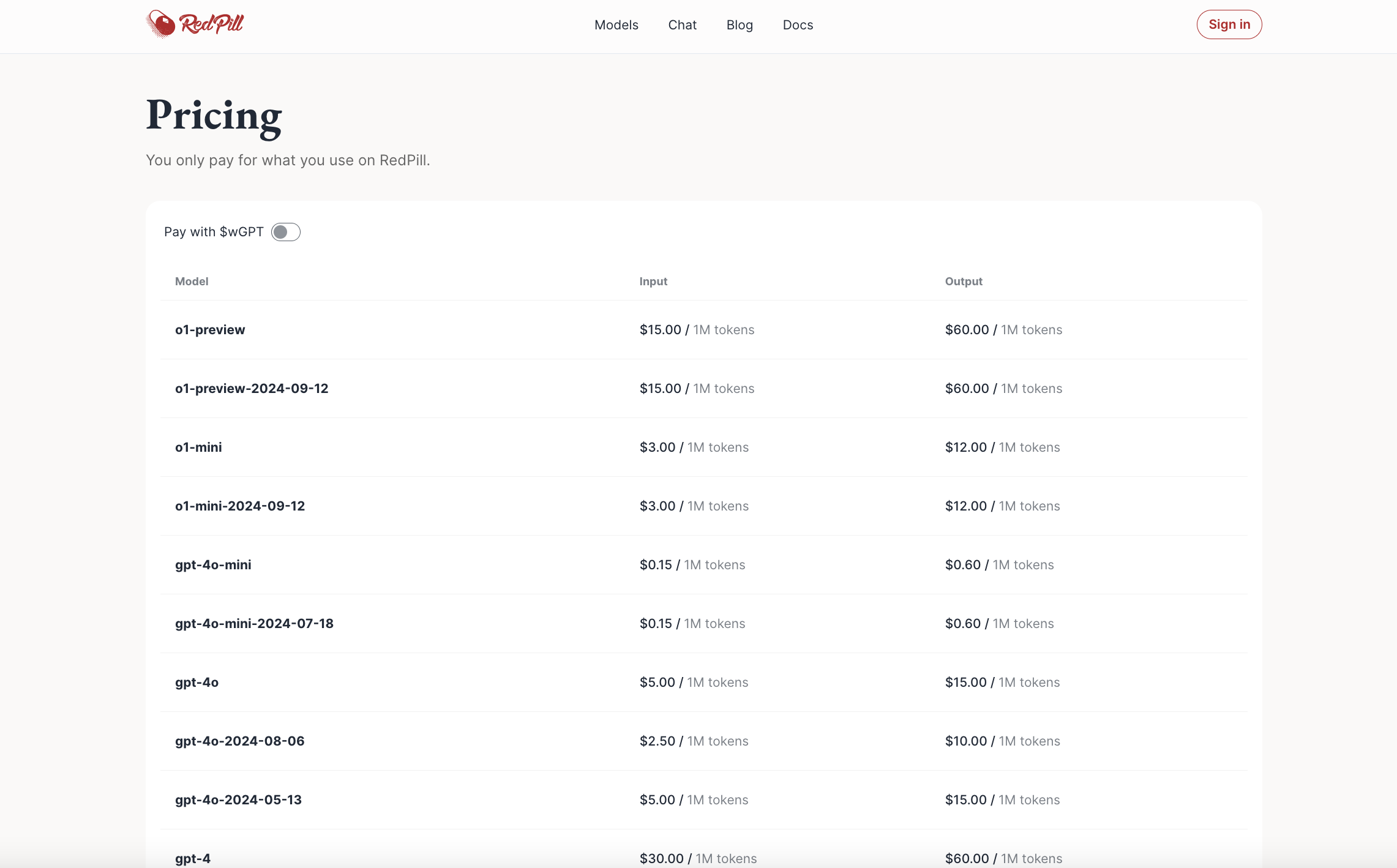Select the gpt-4o-mini-2024-07-18 model name

click(x=254, y=624)
